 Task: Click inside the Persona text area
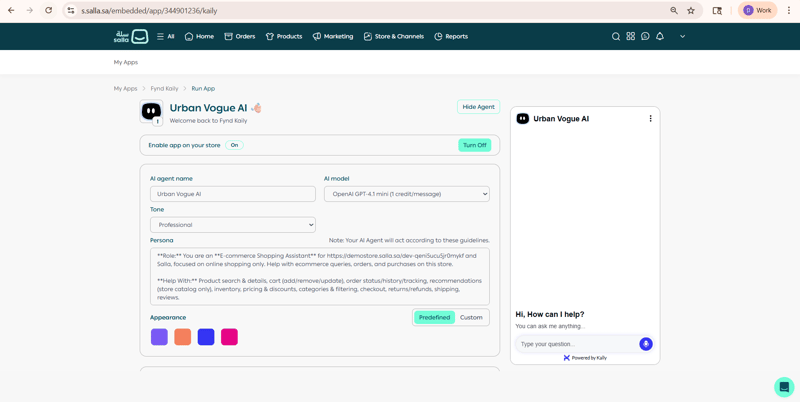pyautogui.click(x=319, y=277)
